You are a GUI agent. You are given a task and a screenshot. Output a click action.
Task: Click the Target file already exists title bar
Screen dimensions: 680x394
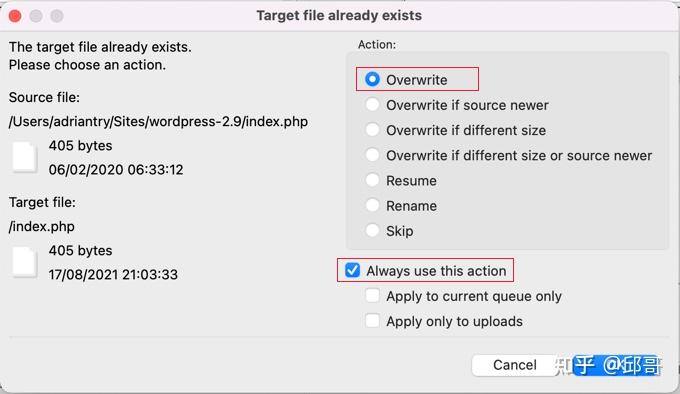(339, 16)
